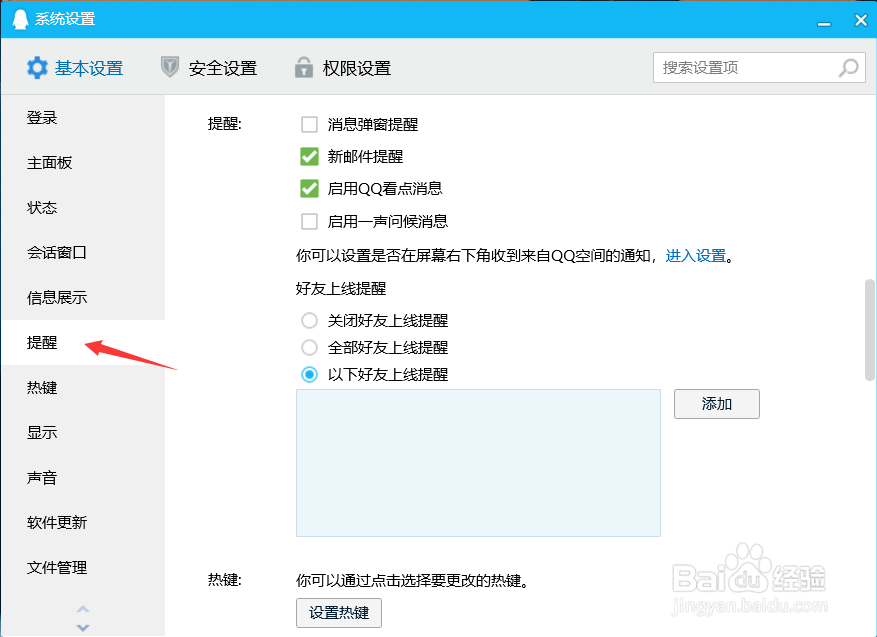Click sidebar scroll down chevron
This screenshot has width=877, height=637.
pos(83,627)
